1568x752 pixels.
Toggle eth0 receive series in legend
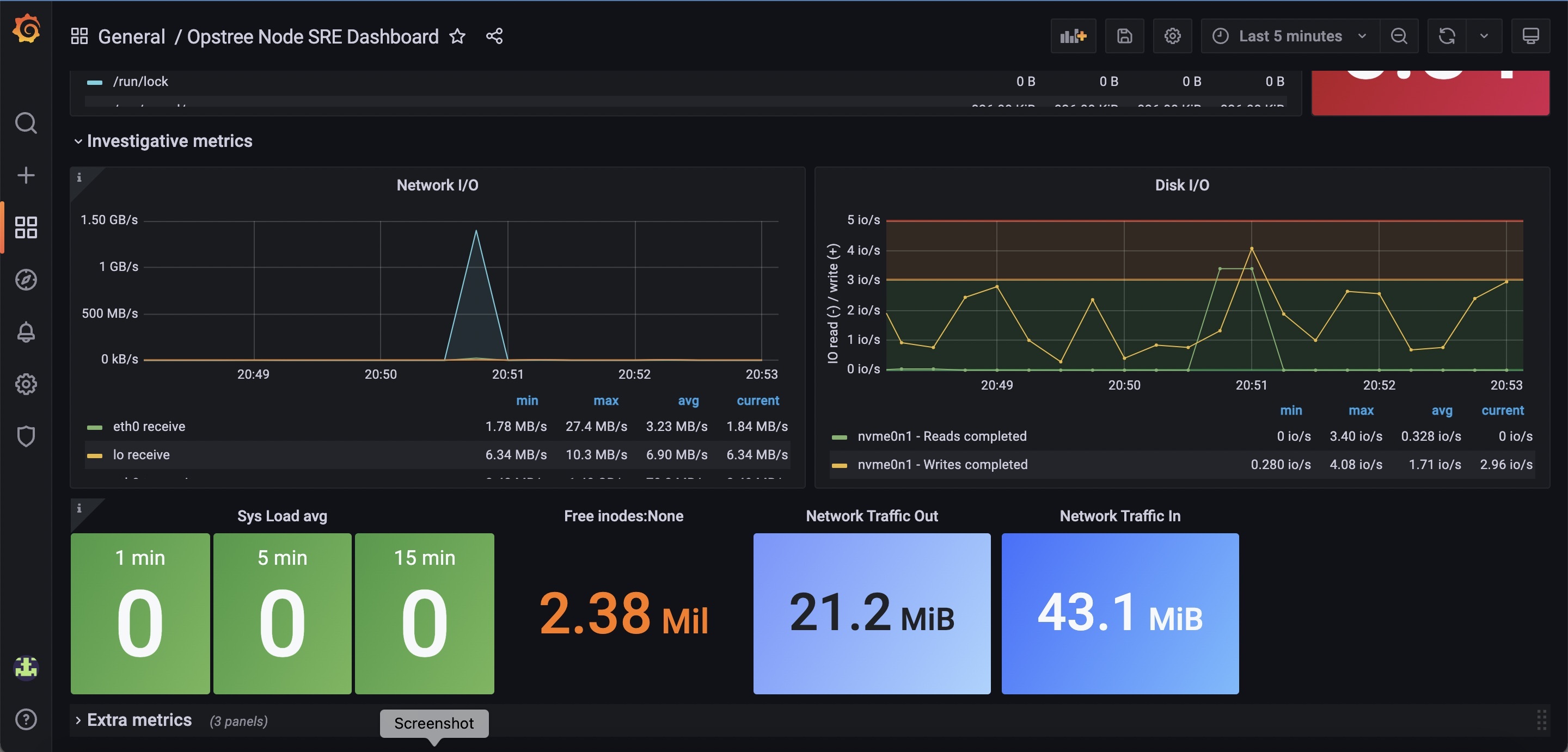click(x=149, y=427)
